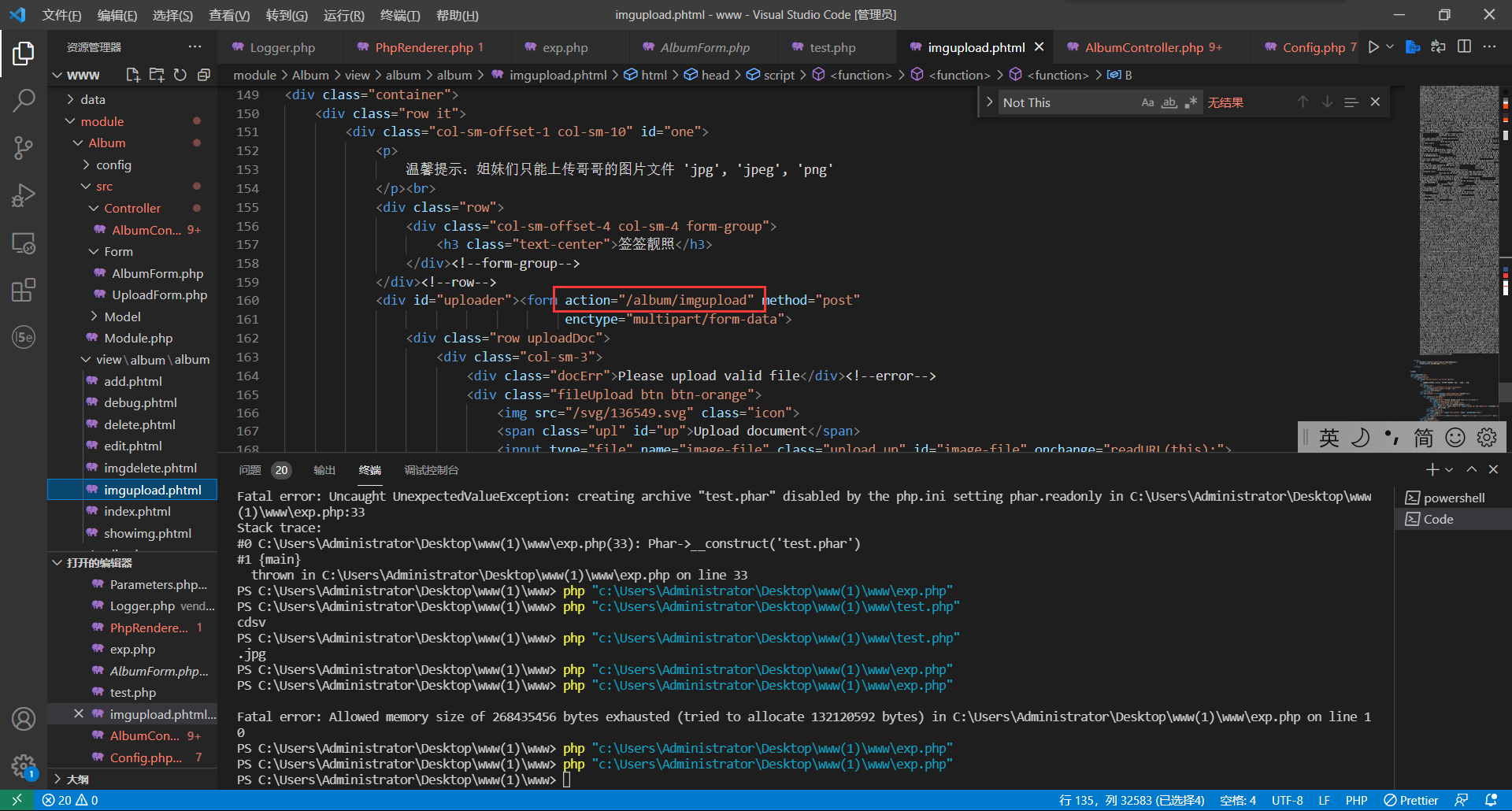Open the Accounts menu in activity bar
Screen dimensions: 1512x811
24,719
